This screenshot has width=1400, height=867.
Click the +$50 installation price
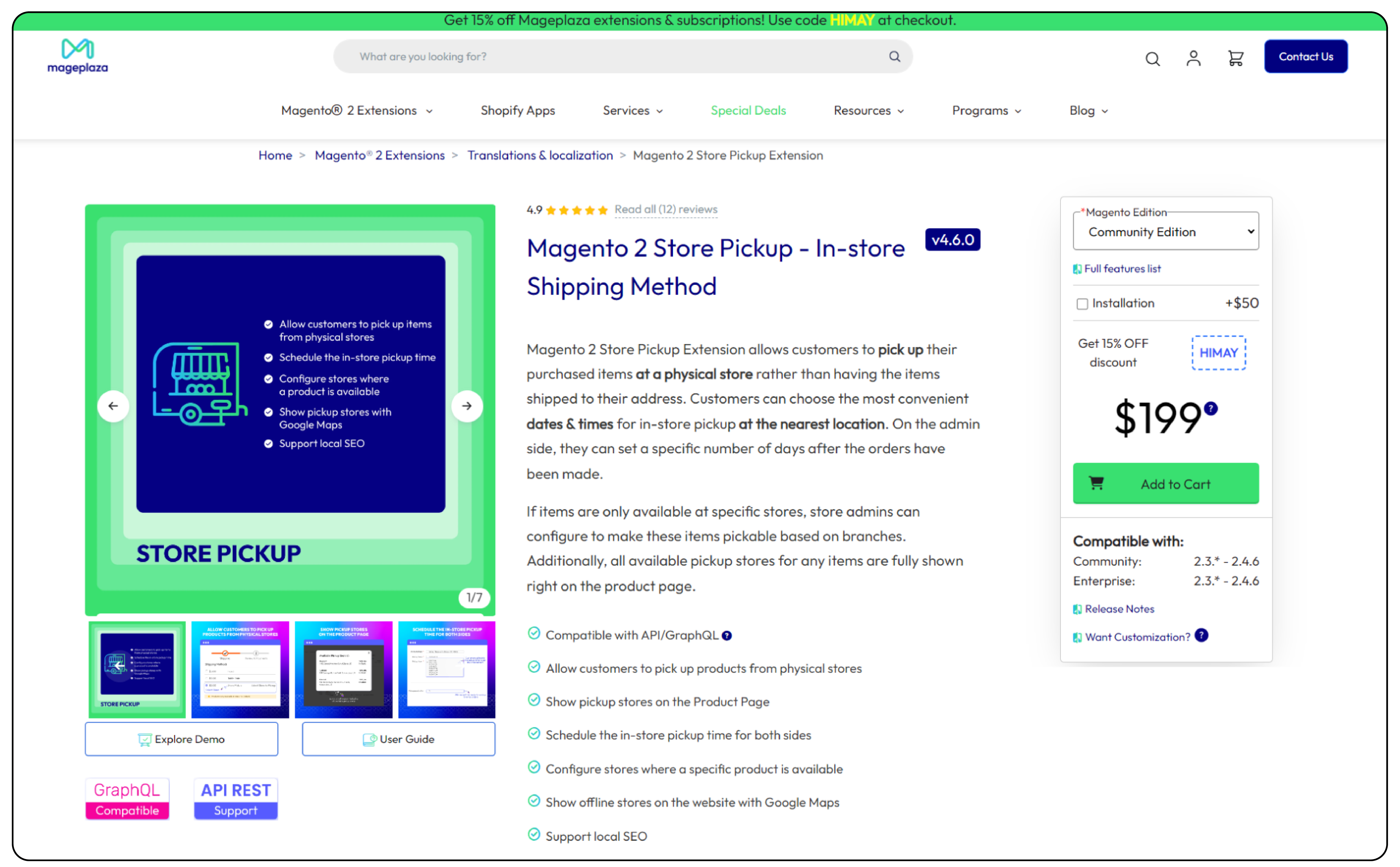pyautogui.click(x=1242, y=303)
